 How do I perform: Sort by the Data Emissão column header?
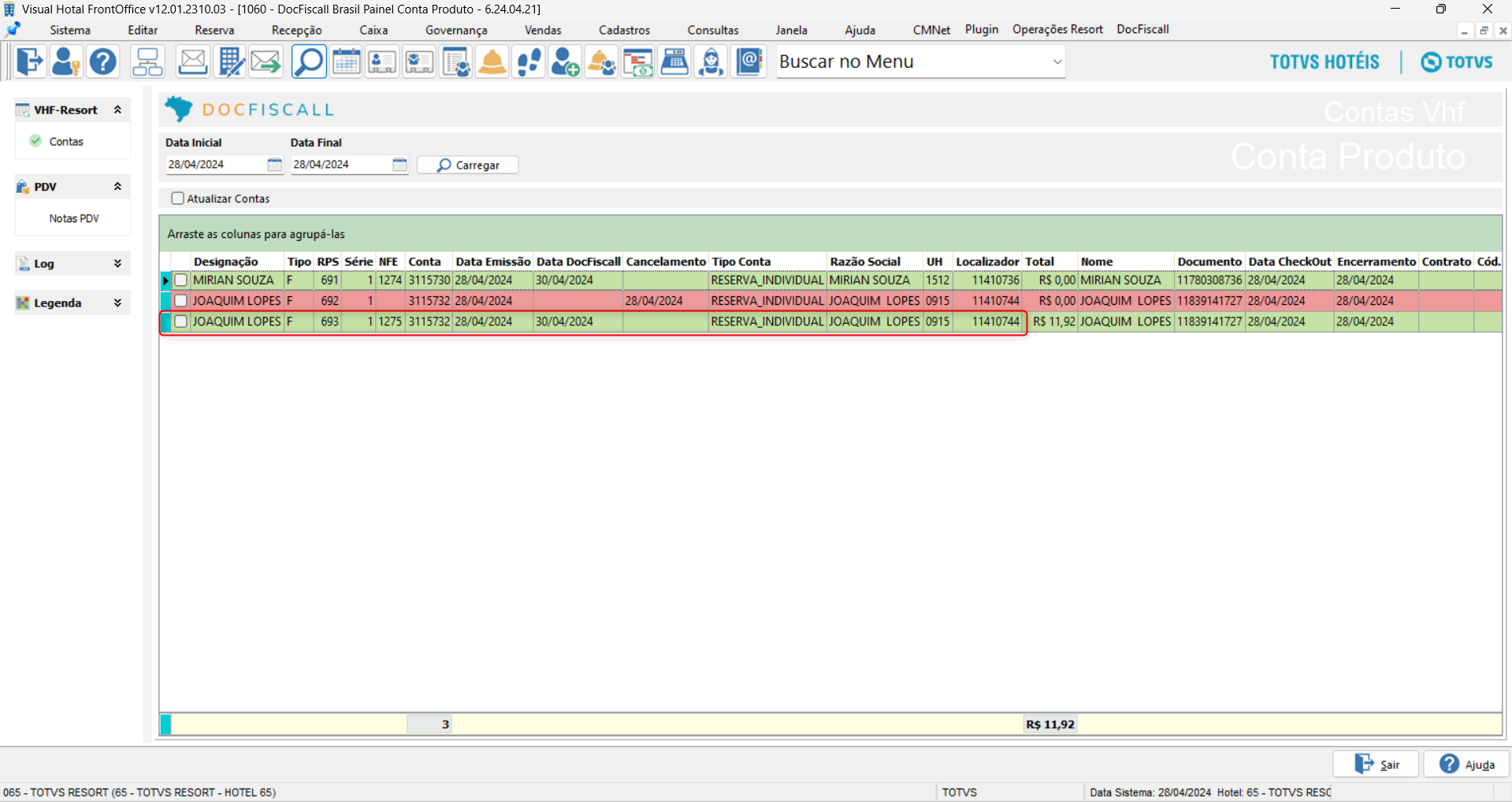pos(493,262)
